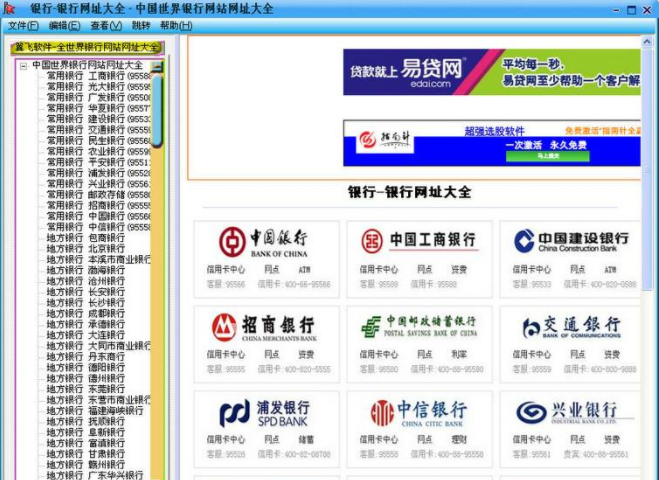Select tree item 常用银行 建设银行

click(x=98, y=119)
